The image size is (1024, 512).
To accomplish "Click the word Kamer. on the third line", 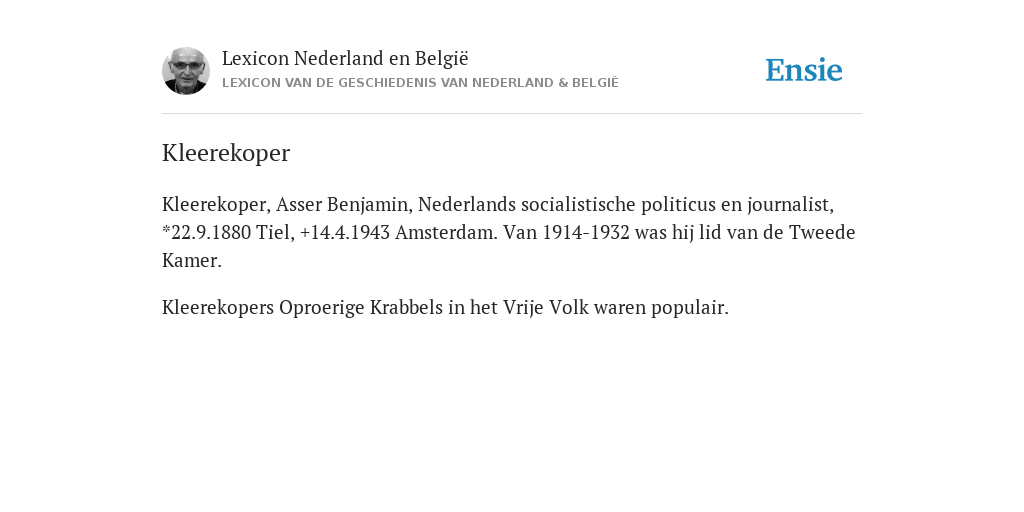I will [192, 261].
